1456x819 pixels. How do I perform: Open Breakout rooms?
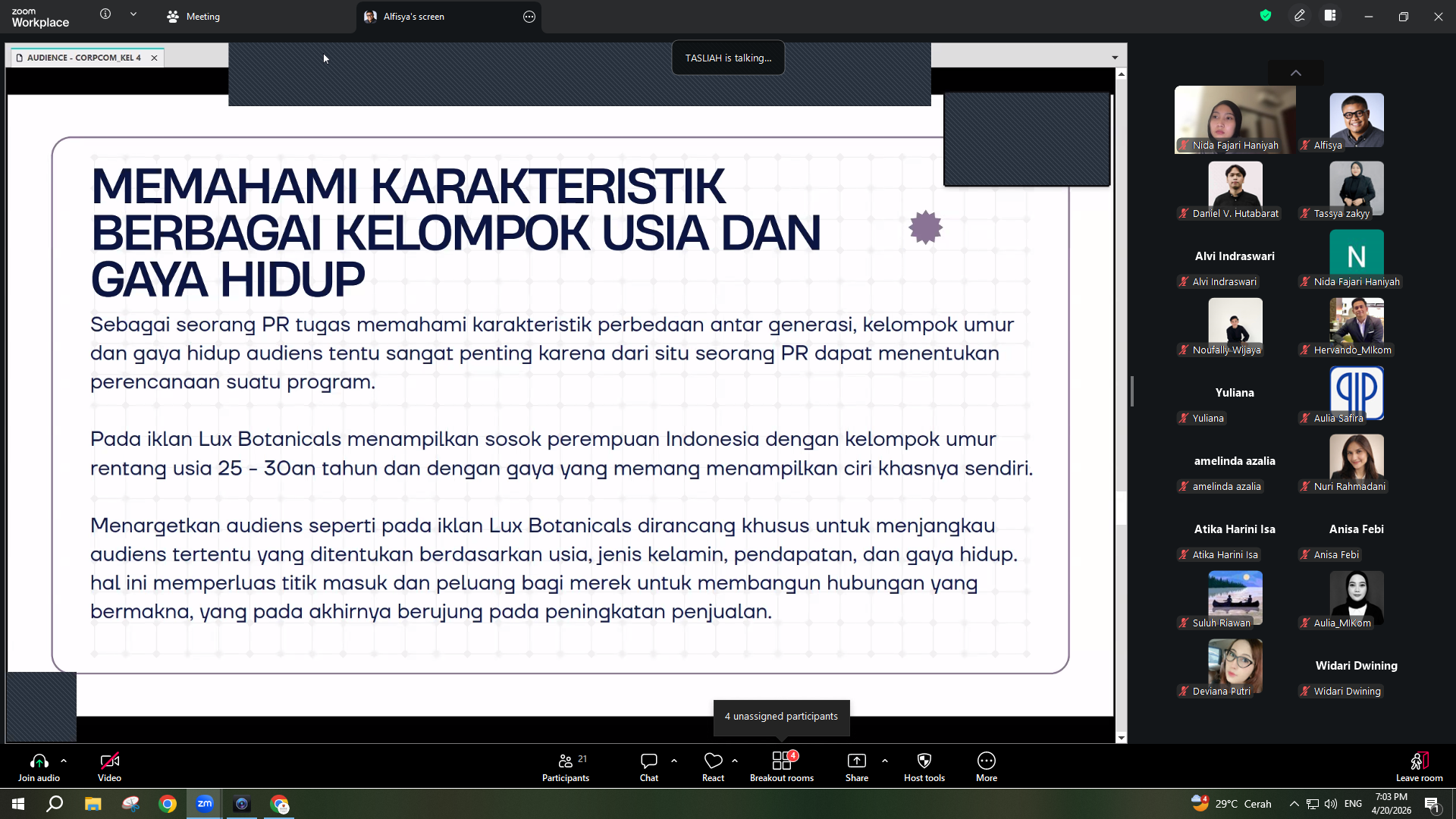[x=782, y=767]
